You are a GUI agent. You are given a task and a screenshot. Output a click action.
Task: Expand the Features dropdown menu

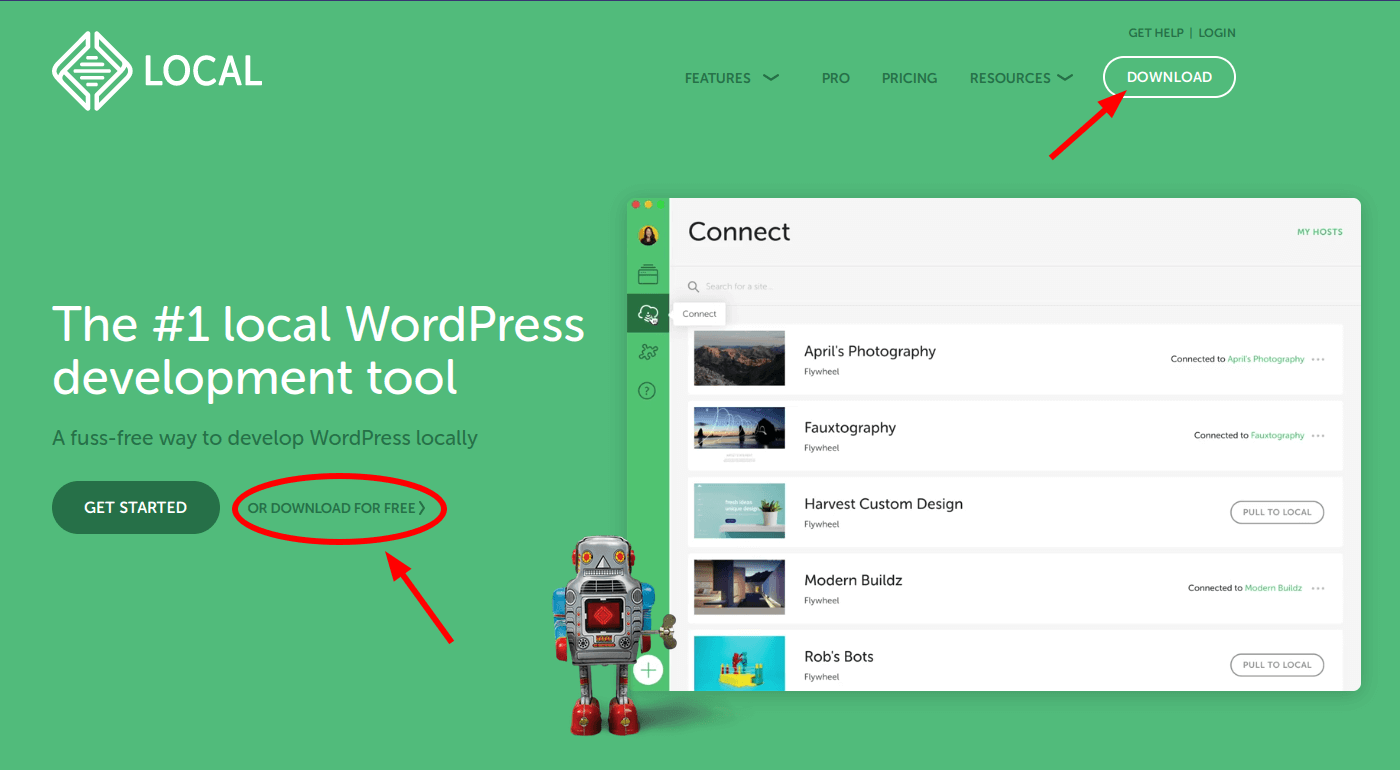tap(731, 78)
